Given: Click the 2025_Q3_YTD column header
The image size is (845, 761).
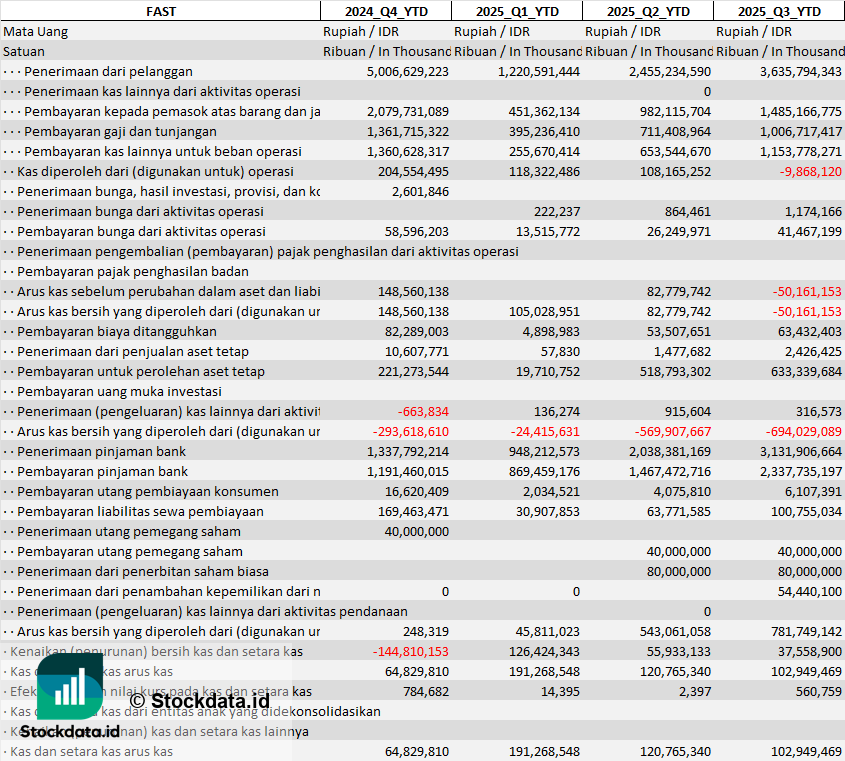Looking at the screenshot, I should (779, 11).
